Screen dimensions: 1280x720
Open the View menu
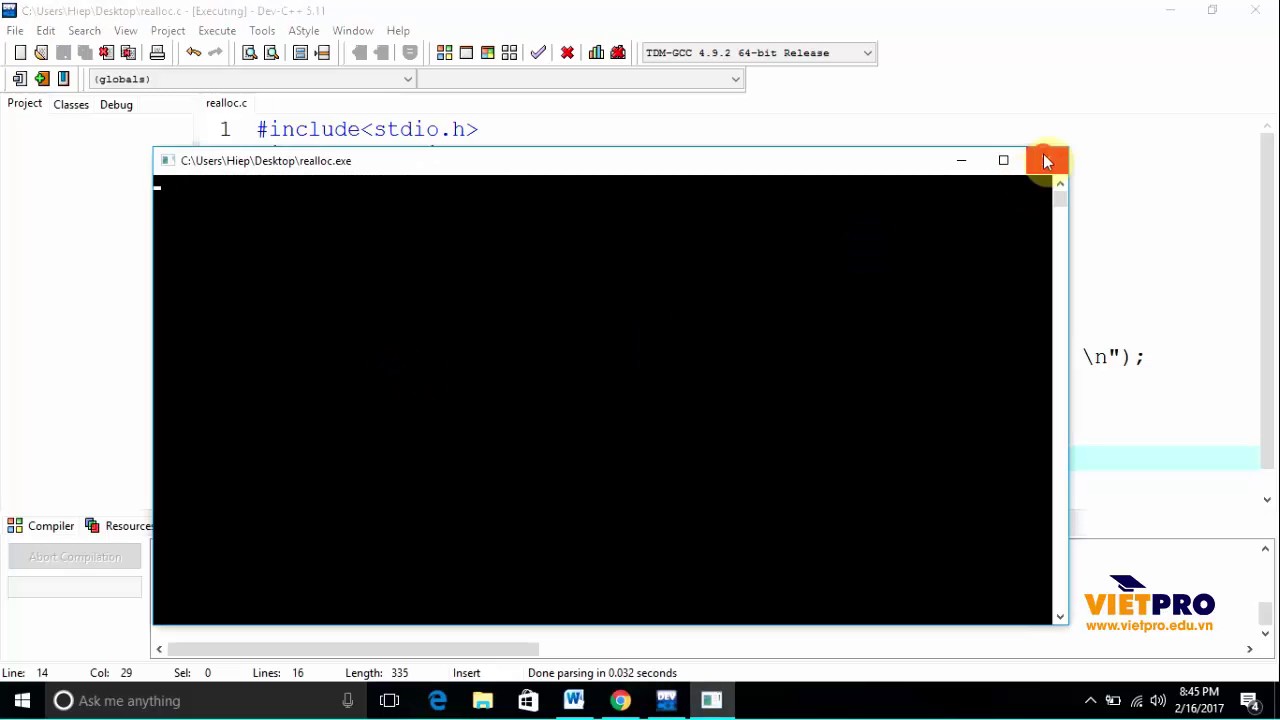(x=125, y=31)
